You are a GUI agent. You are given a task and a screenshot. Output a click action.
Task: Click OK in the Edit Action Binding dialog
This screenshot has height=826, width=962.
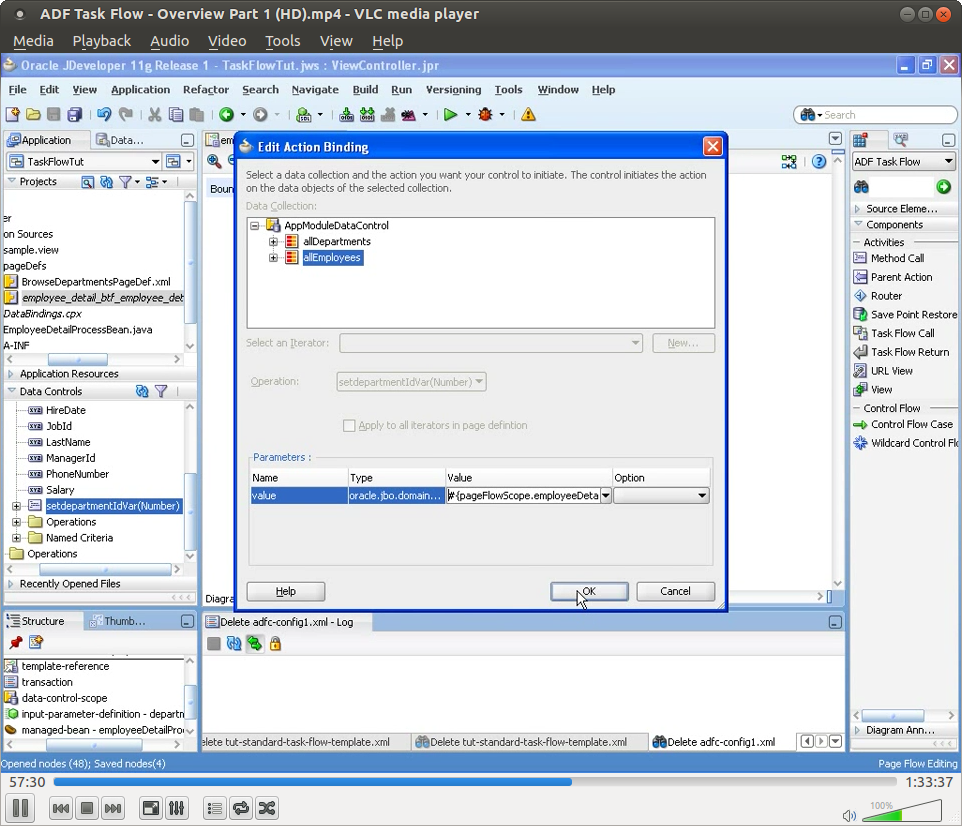[588, 591]
